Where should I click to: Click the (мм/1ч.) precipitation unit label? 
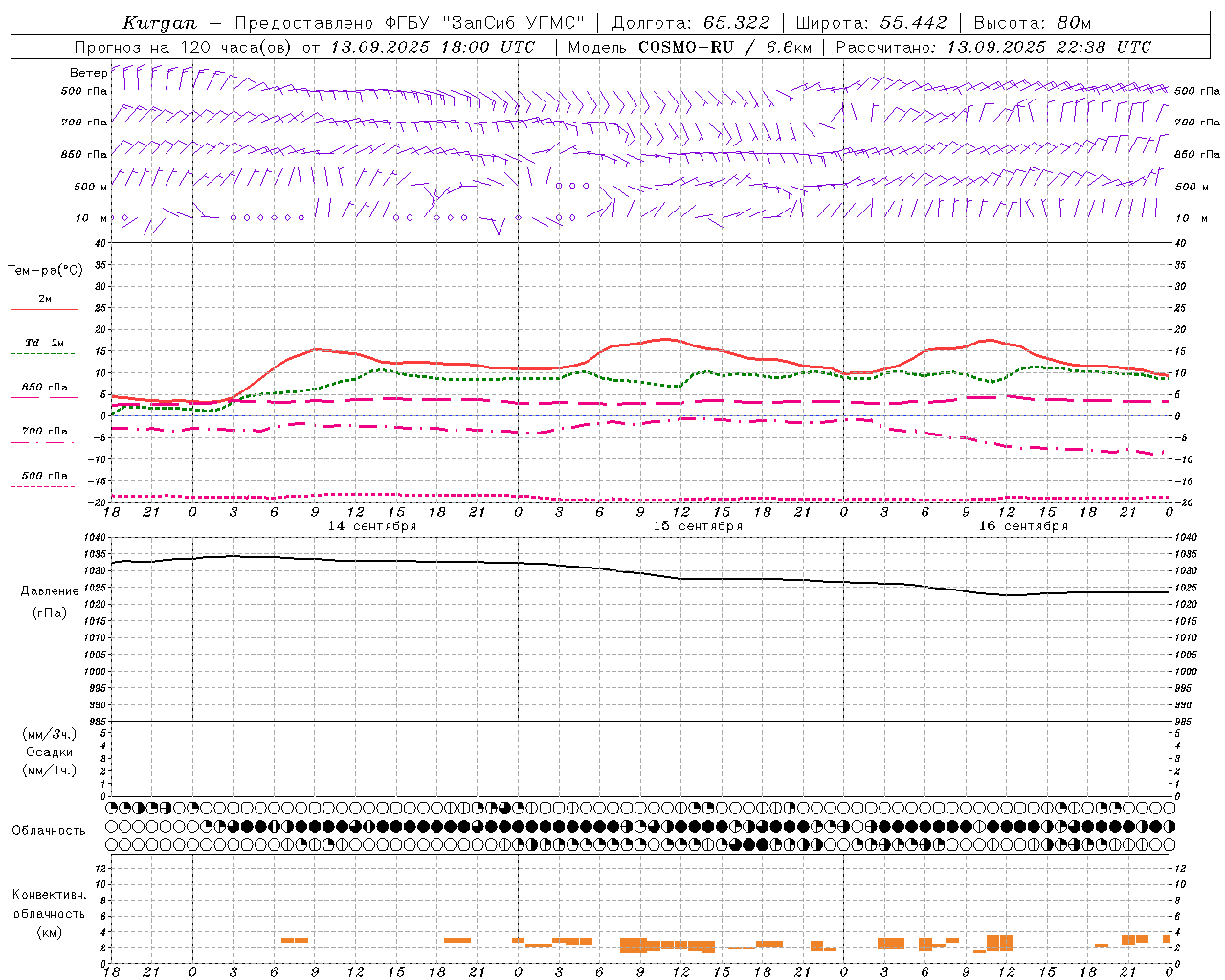pos(50,770)
